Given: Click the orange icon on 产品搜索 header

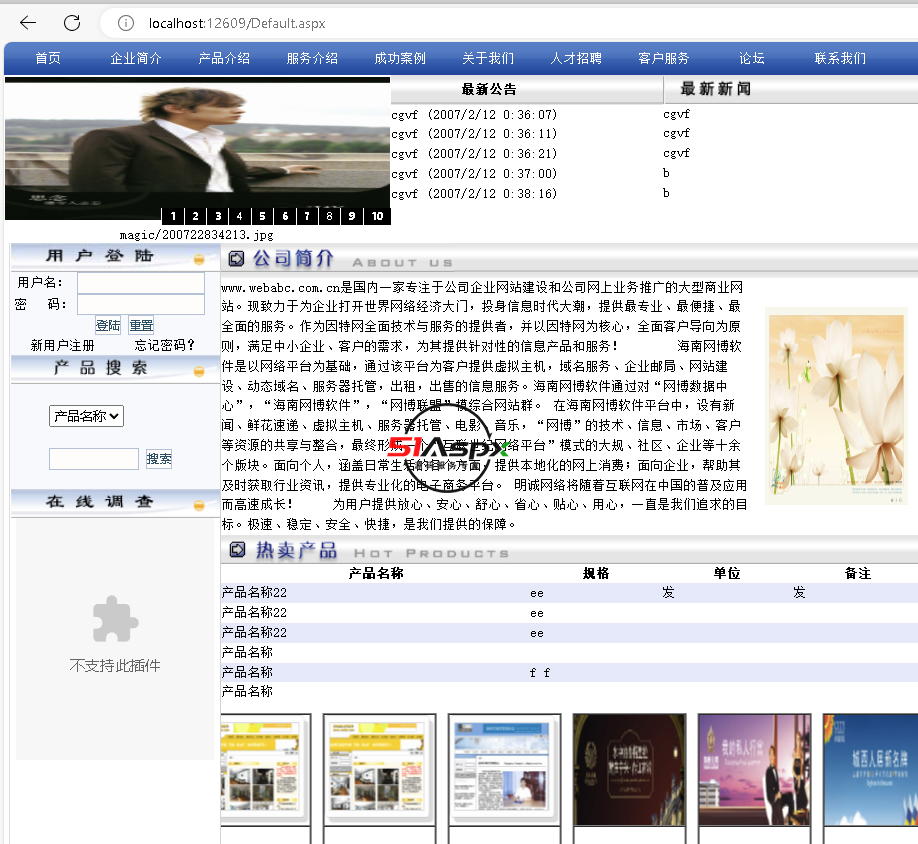Looking at the screenshot, I should coord(199,372).
